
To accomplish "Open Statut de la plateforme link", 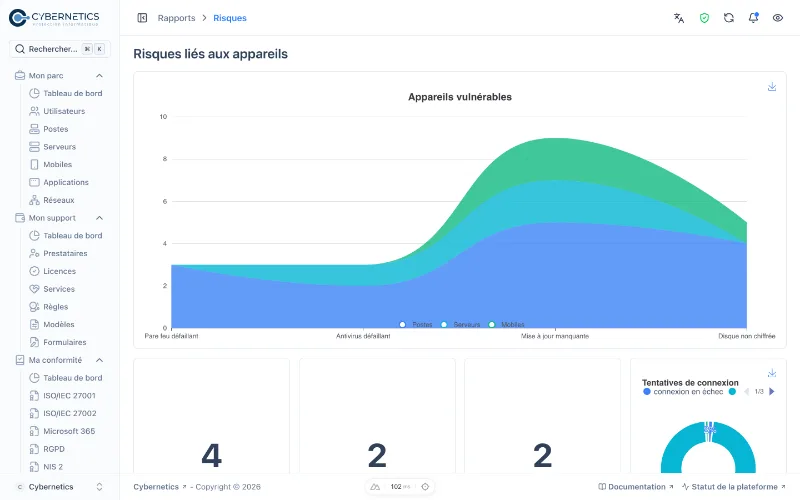I will click(x=734, y=487).
